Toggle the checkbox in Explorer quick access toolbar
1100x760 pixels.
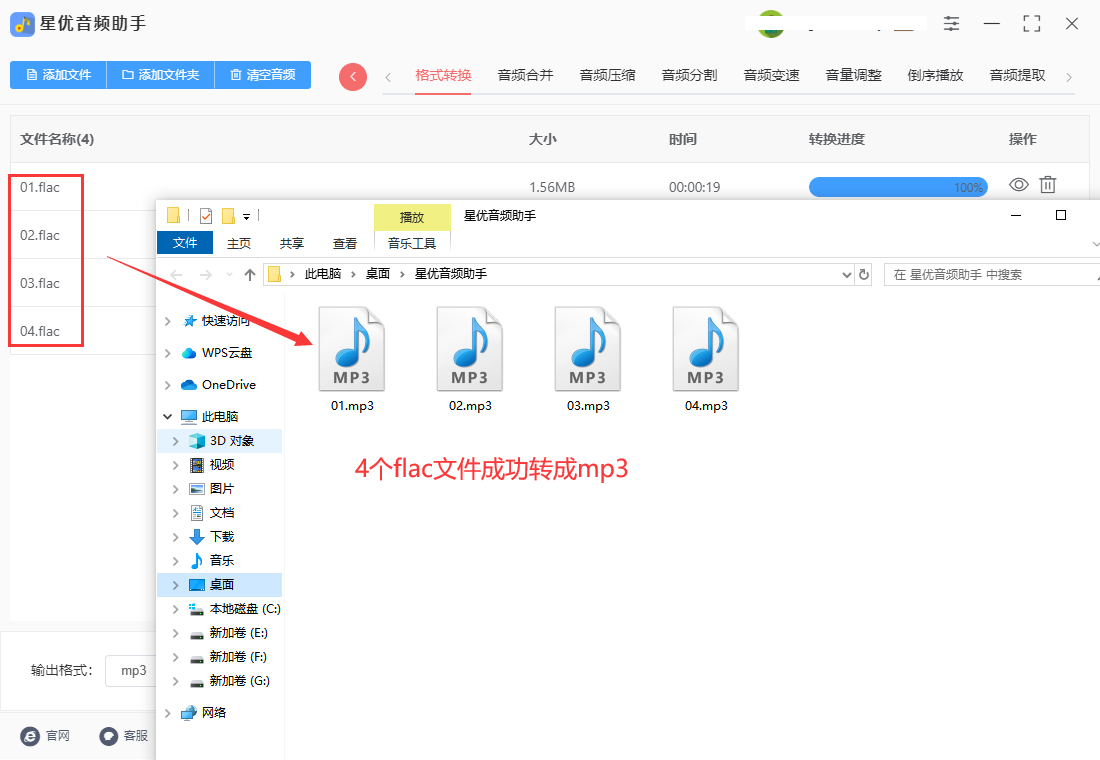[x=205, y=214]
